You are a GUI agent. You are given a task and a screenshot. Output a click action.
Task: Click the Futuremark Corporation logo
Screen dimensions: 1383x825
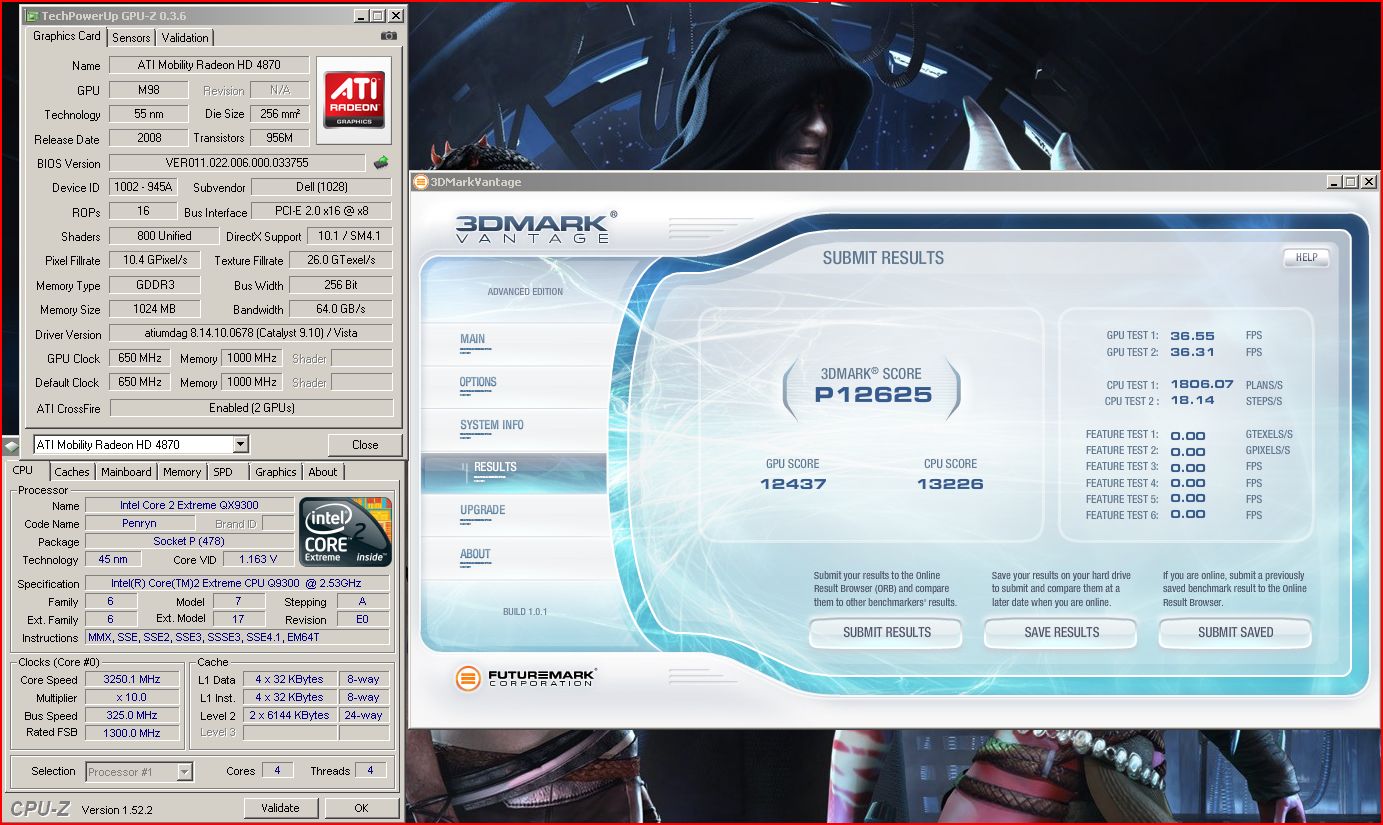[x=525, y=678]
